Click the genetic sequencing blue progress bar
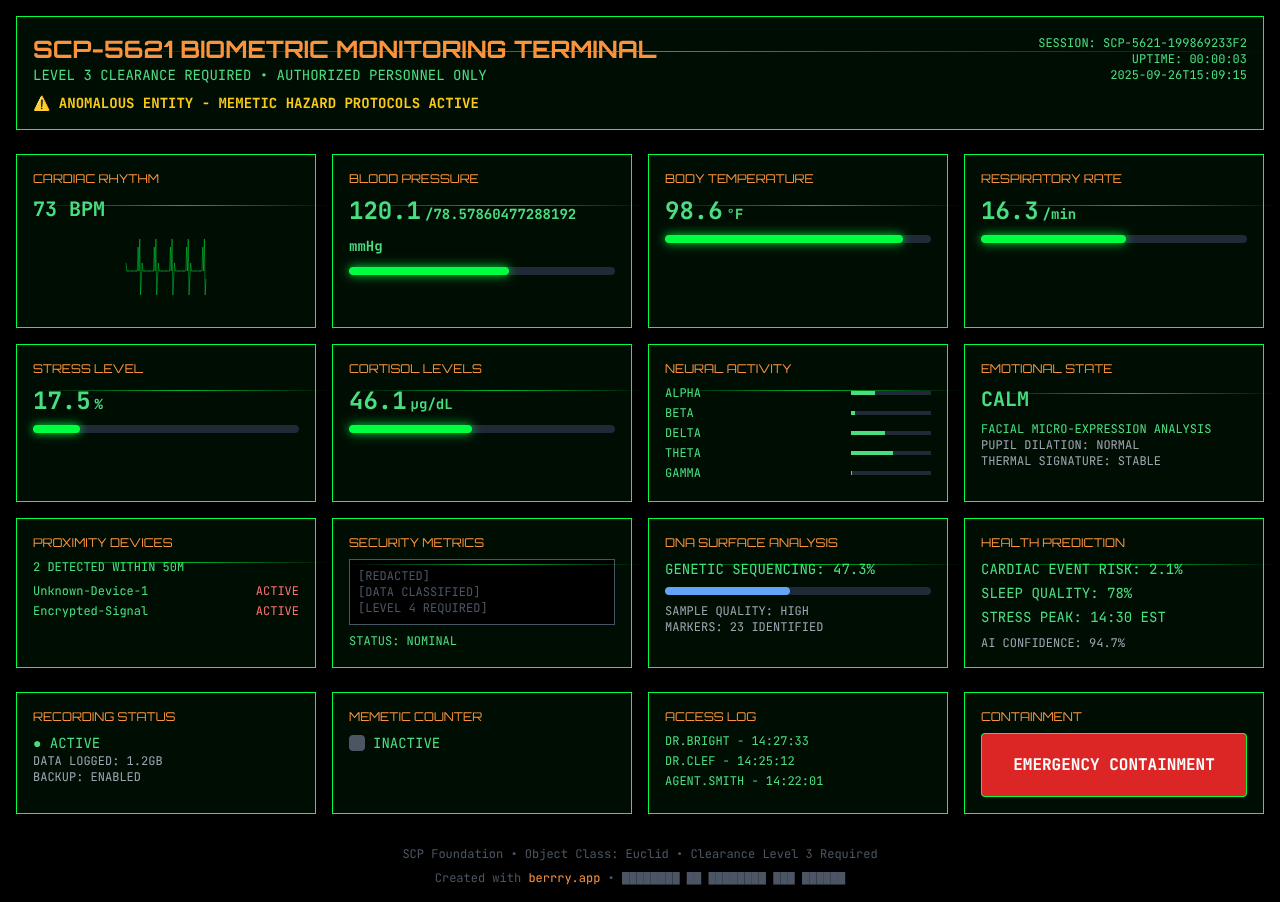 coord(797,591)
